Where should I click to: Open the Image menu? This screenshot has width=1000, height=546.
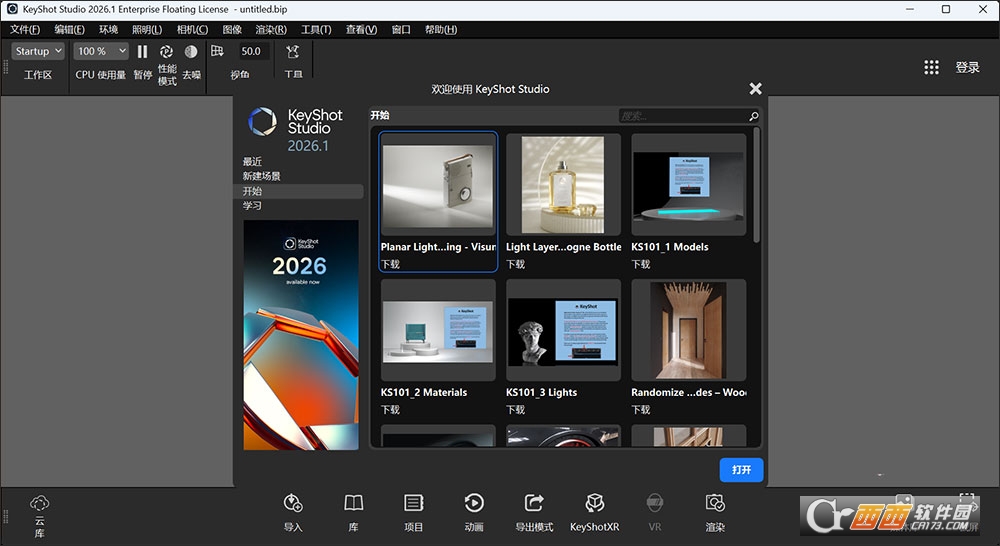pos(232,29)
